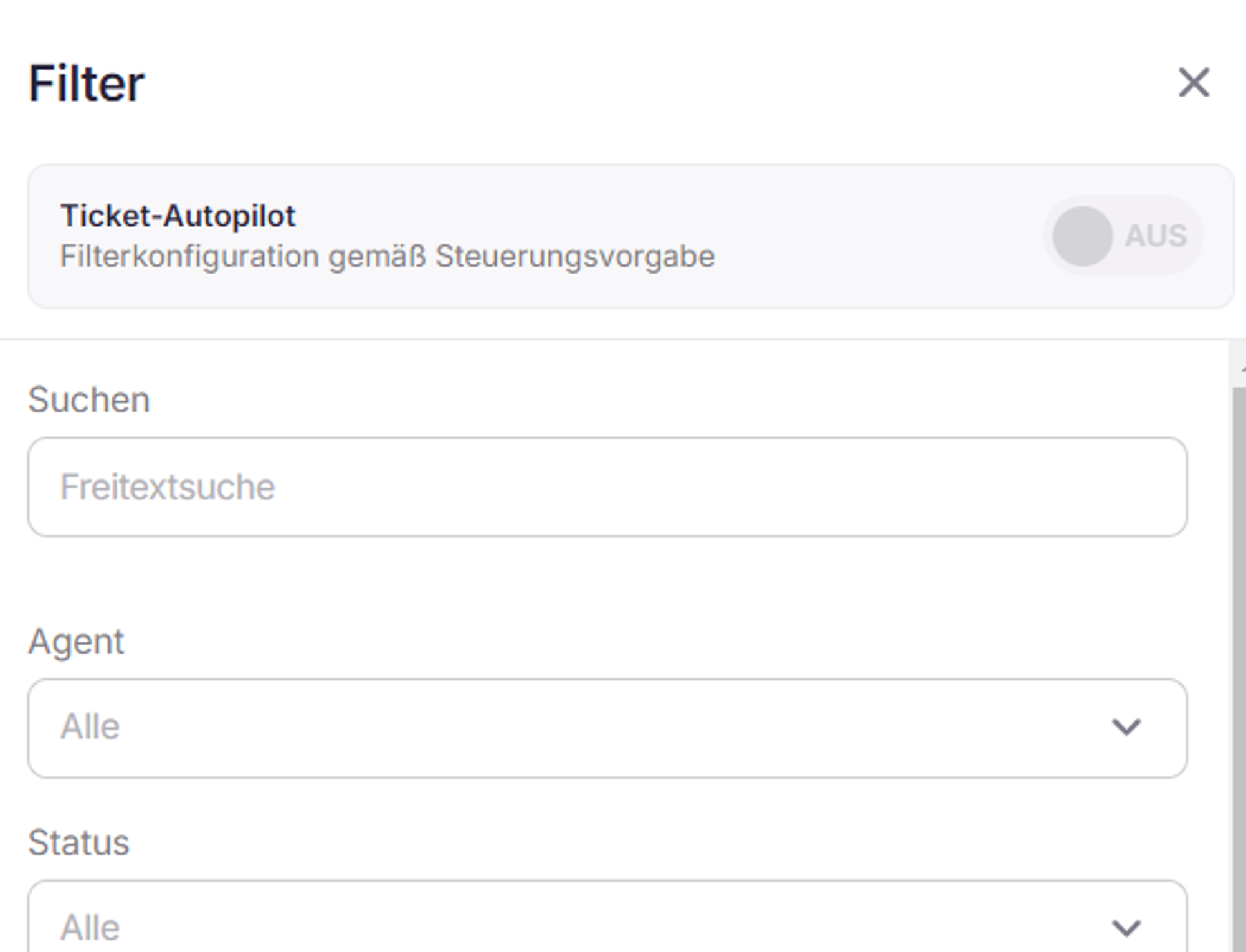1246x952 pixels.
Task: Focus the Freitextsuche search field
Action: tap(607, 487)
